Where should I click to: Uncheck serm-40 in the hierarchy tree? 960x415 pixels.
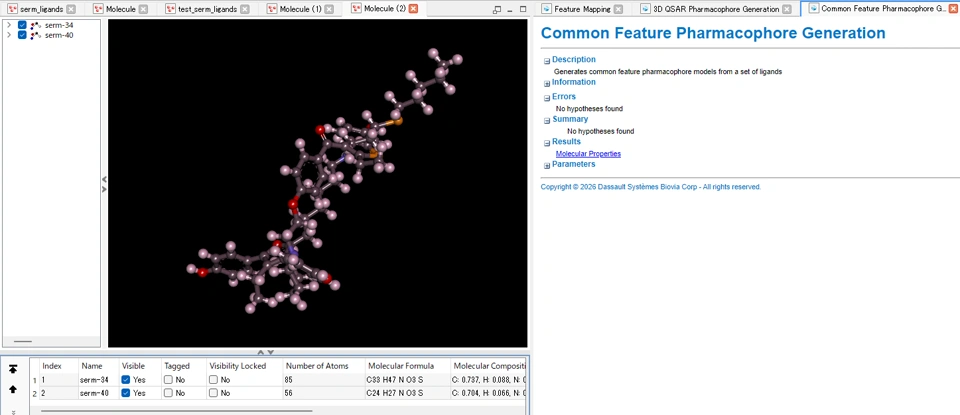(22, 35)
